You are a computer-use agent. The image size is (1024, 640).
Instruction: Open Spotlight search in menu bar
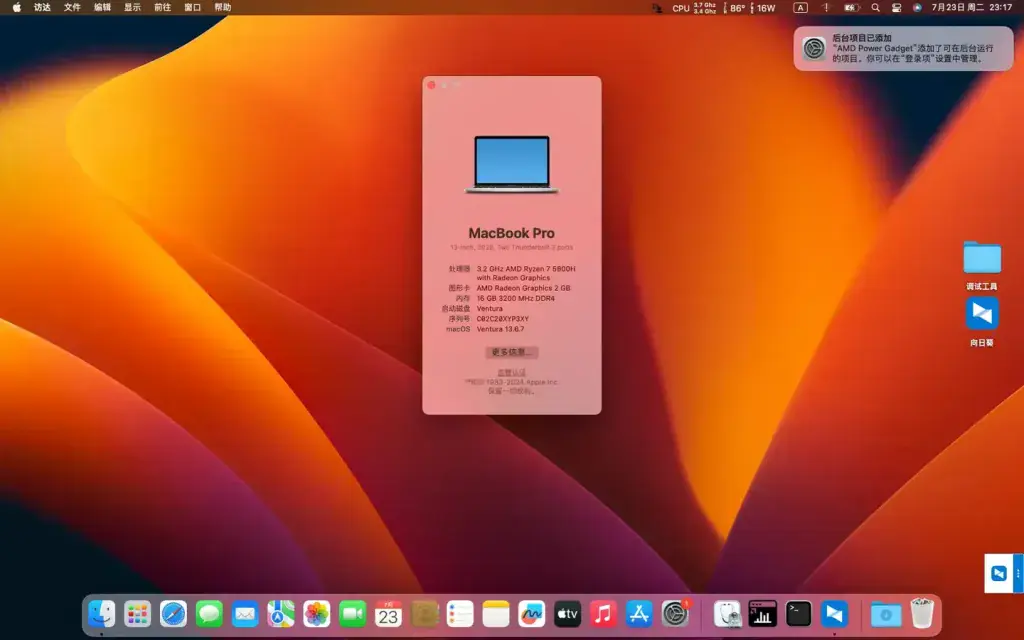876,8
